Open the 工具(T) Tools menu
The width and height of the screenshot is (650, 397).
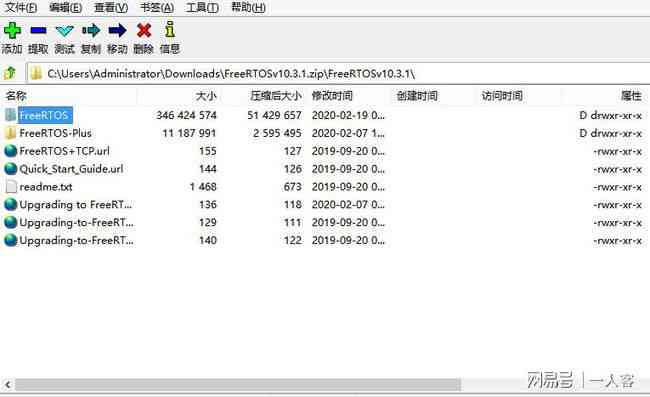pos(202,7)
